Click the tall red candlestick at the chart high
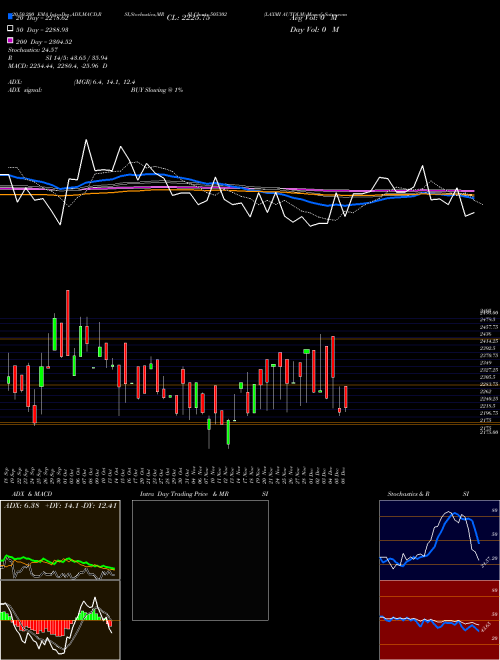The image size is (500, 660). point(68,323)
